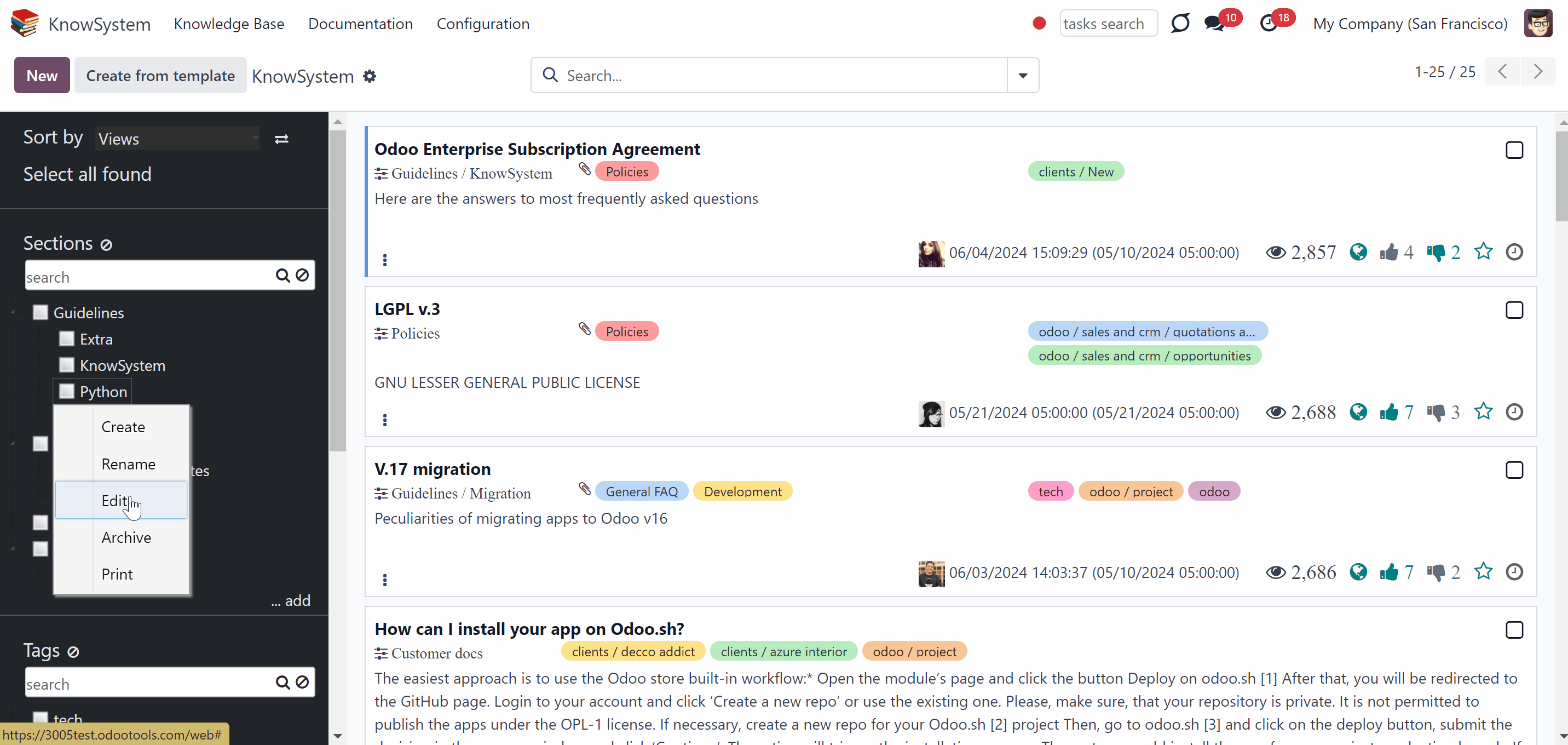Choose Edit from the context menu
The width and height of the screenshot is (1568, 745).
click(121, 500)
